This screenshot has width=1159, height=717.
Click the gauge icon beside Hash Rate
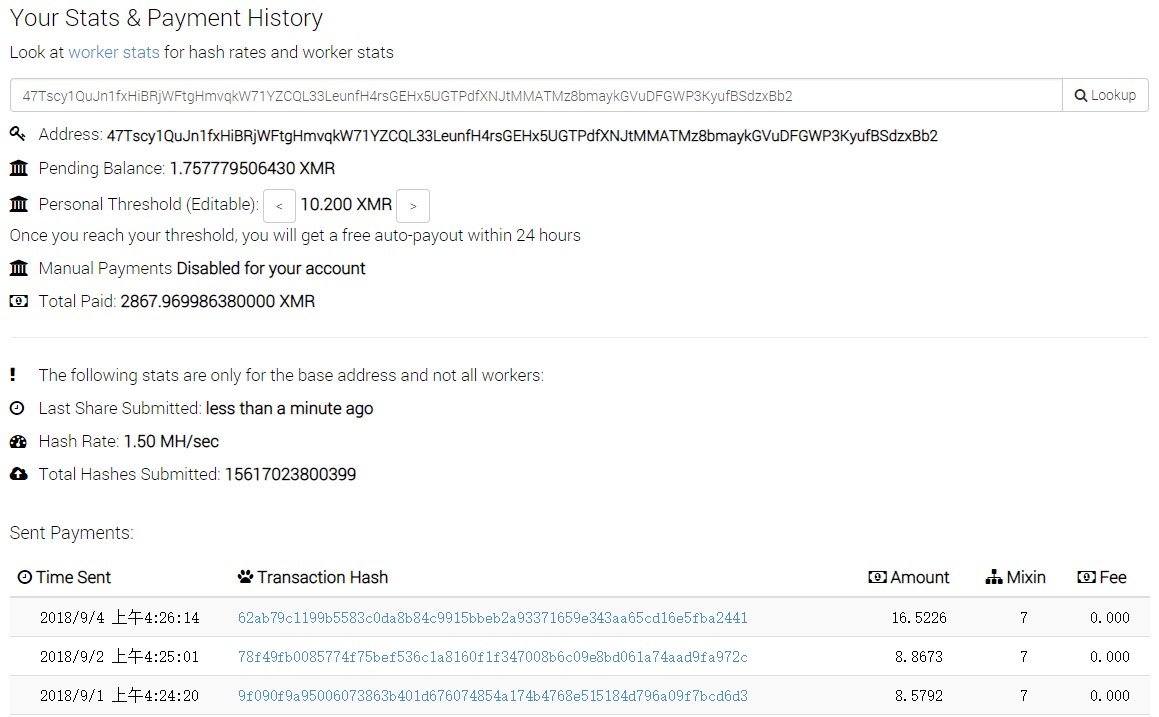click(x=18, y=441)
